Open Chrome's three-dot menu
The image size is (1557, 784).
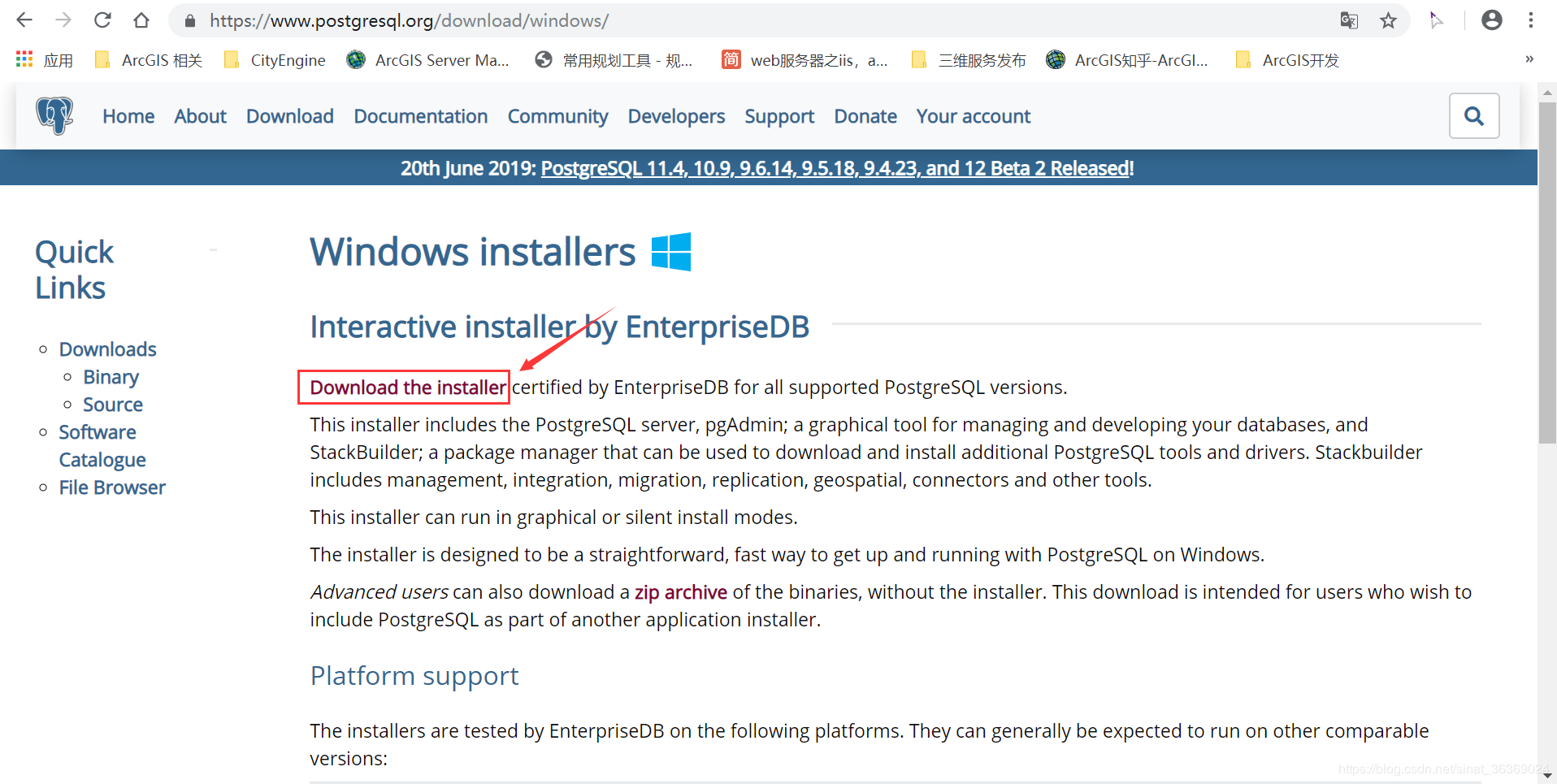point(1530,20)
